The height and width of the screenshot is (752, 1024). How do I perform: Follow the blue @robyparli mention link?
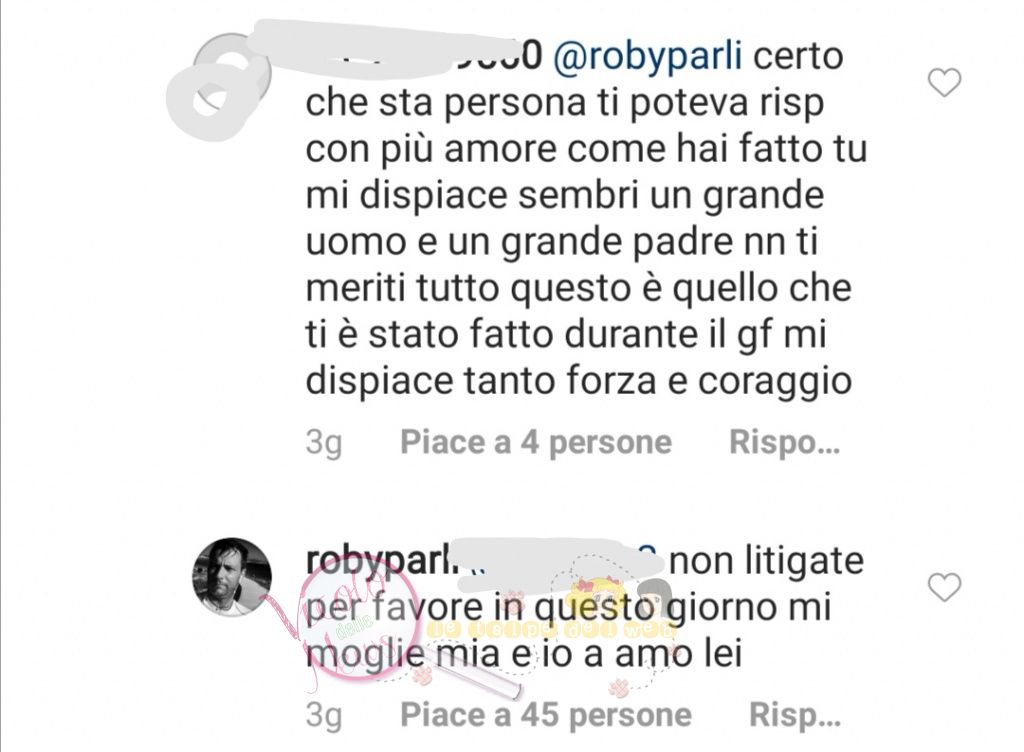point(648,57)
